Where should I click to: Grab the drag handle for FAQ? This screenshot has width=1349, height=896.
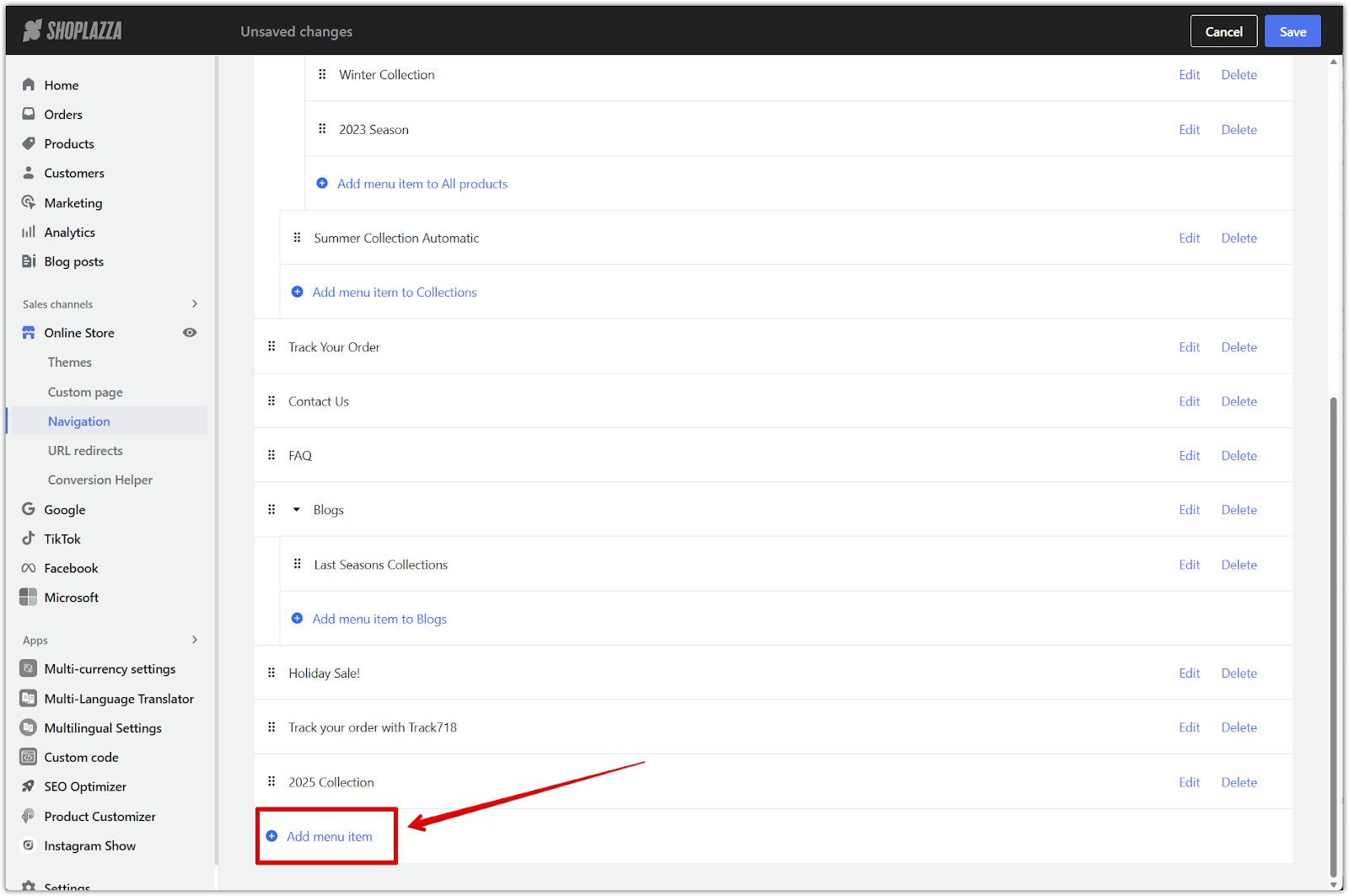(271, 455)
